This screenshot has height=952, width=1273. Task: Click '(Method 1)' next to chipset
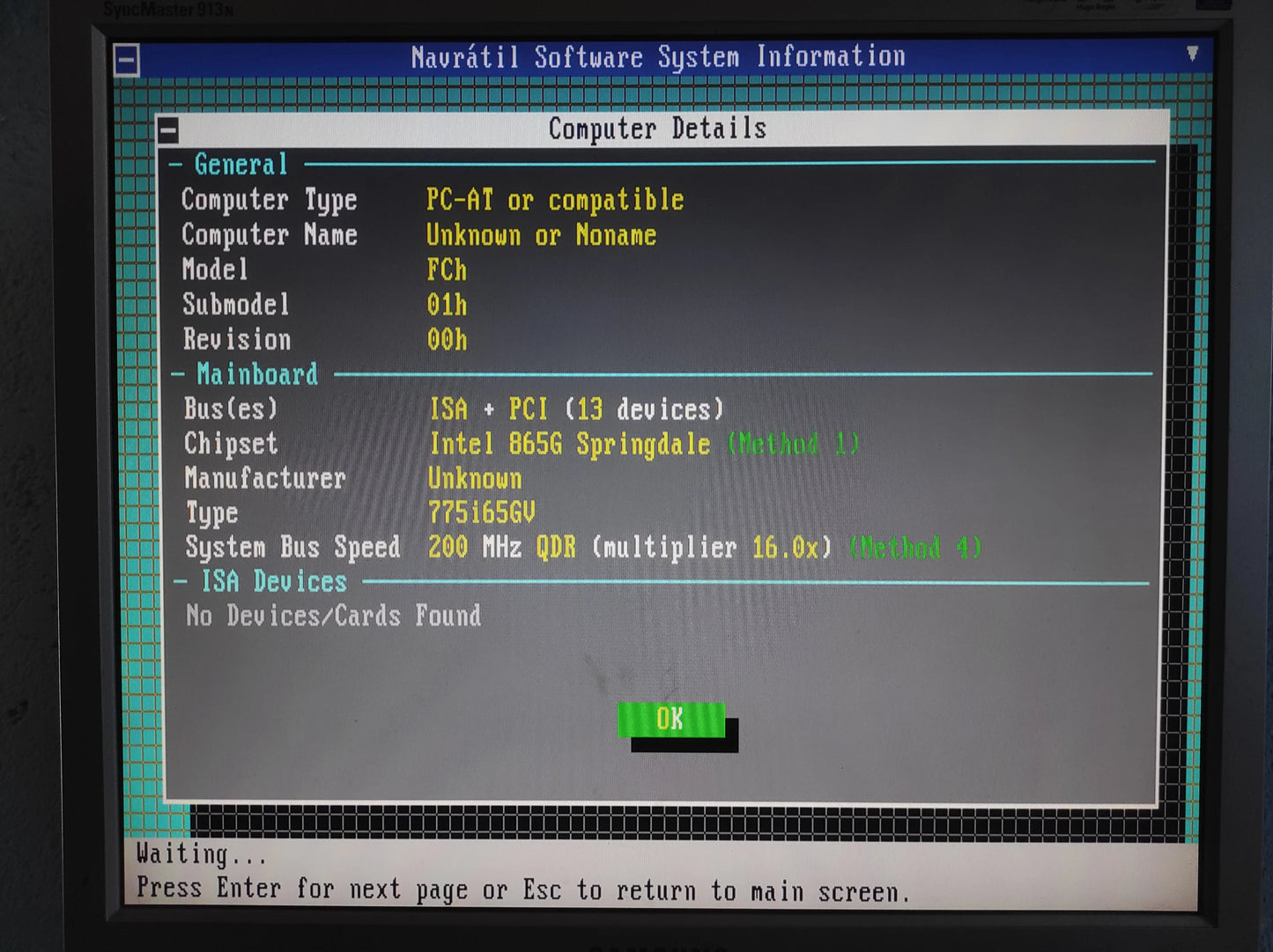click(x=793, y=443)
